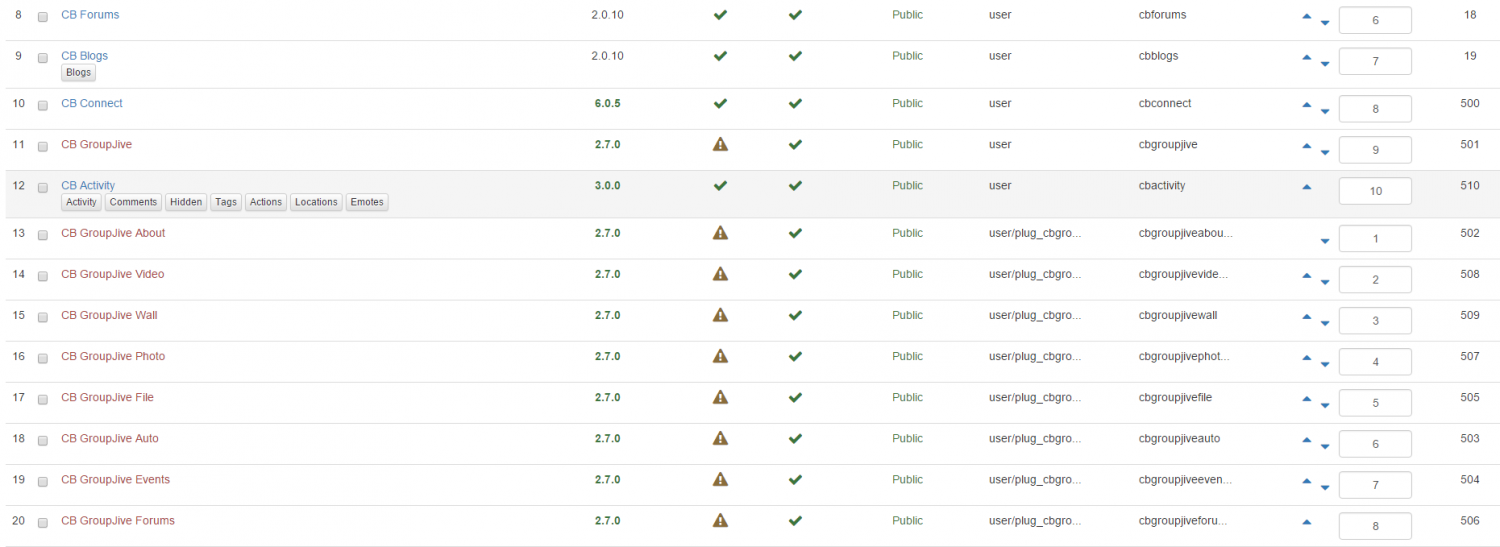Click warning icon in CB GroupJive Wall row
The image size is (1500, 547).
(x=720, y=315)
